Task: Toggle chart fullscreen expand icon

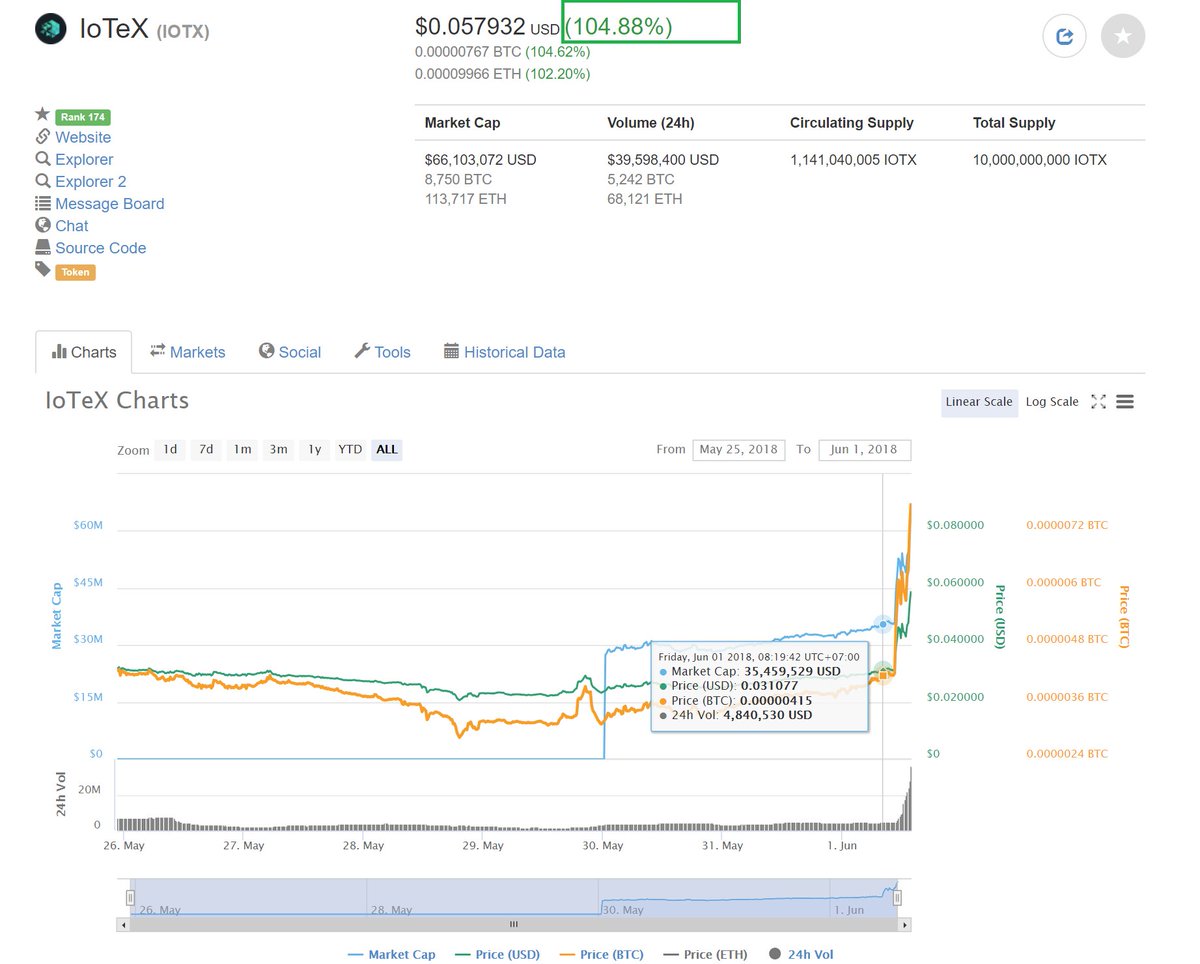Action: (x=1098, y=402)
